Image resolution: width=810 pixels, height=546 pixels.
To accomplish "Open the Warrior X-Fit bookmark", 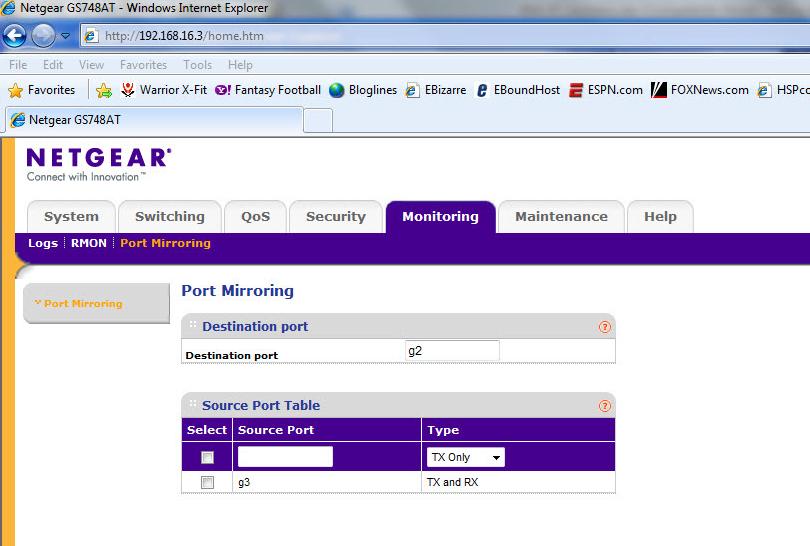I will pyautogui.click(x=164, y=90).
